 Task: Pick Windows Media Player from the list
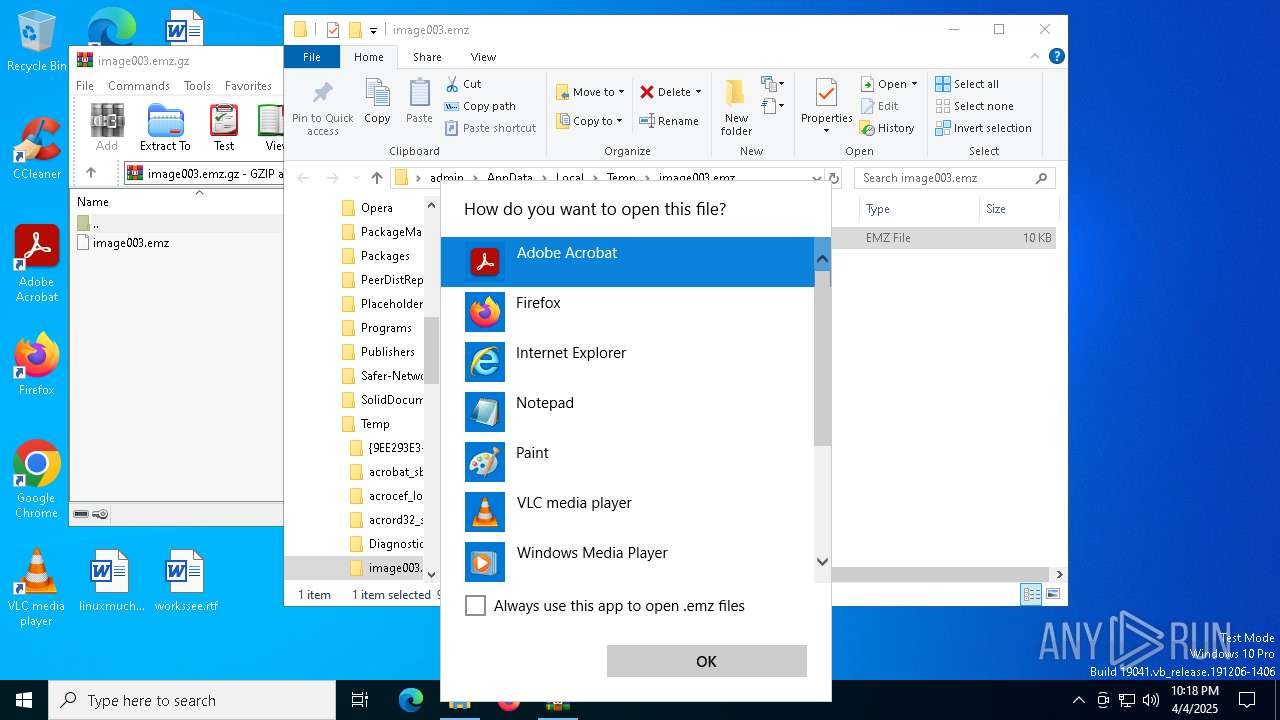[628, 560]
